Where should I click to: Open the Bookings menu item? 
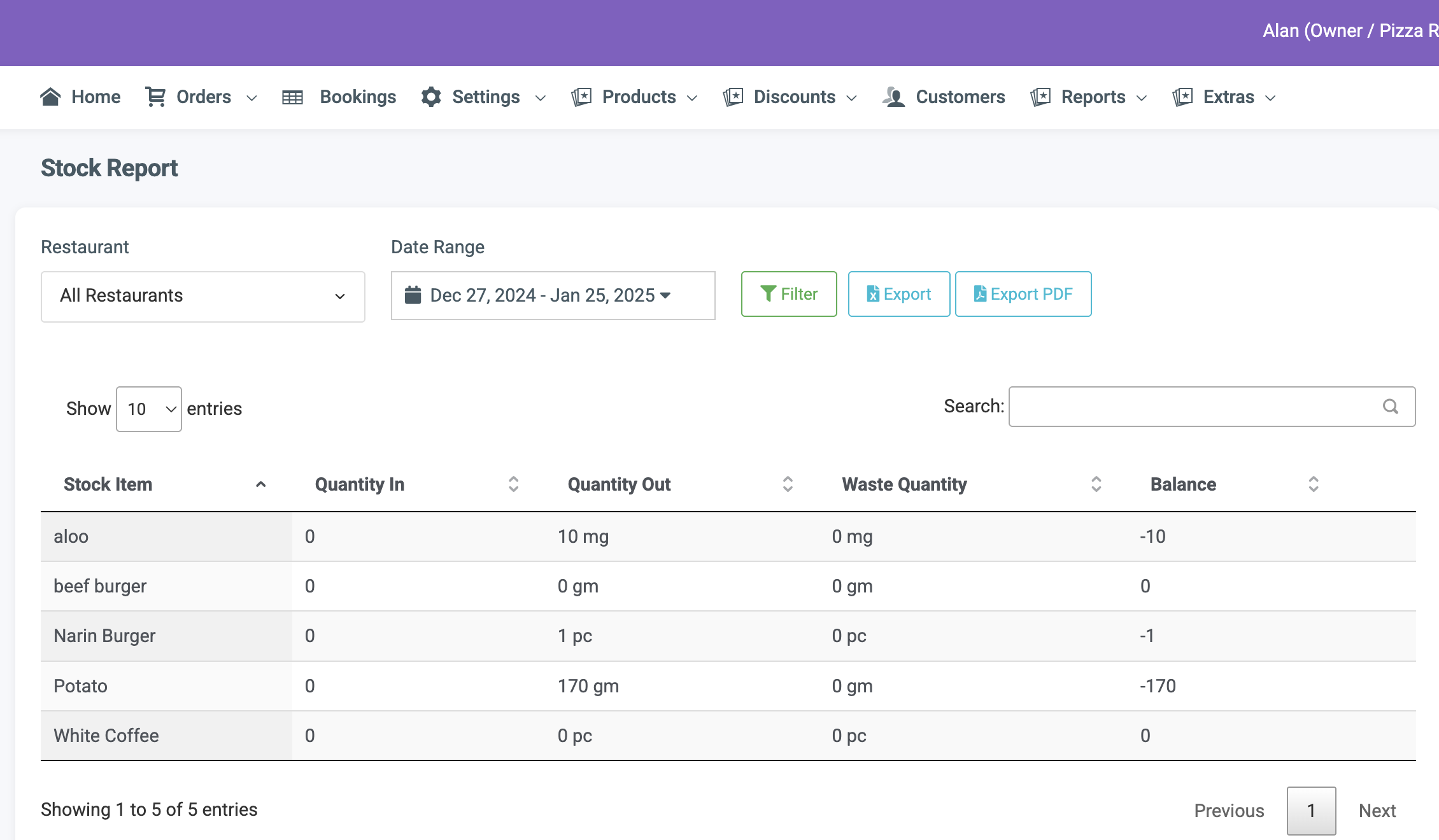pyautogui.click(x=339, y=97)
